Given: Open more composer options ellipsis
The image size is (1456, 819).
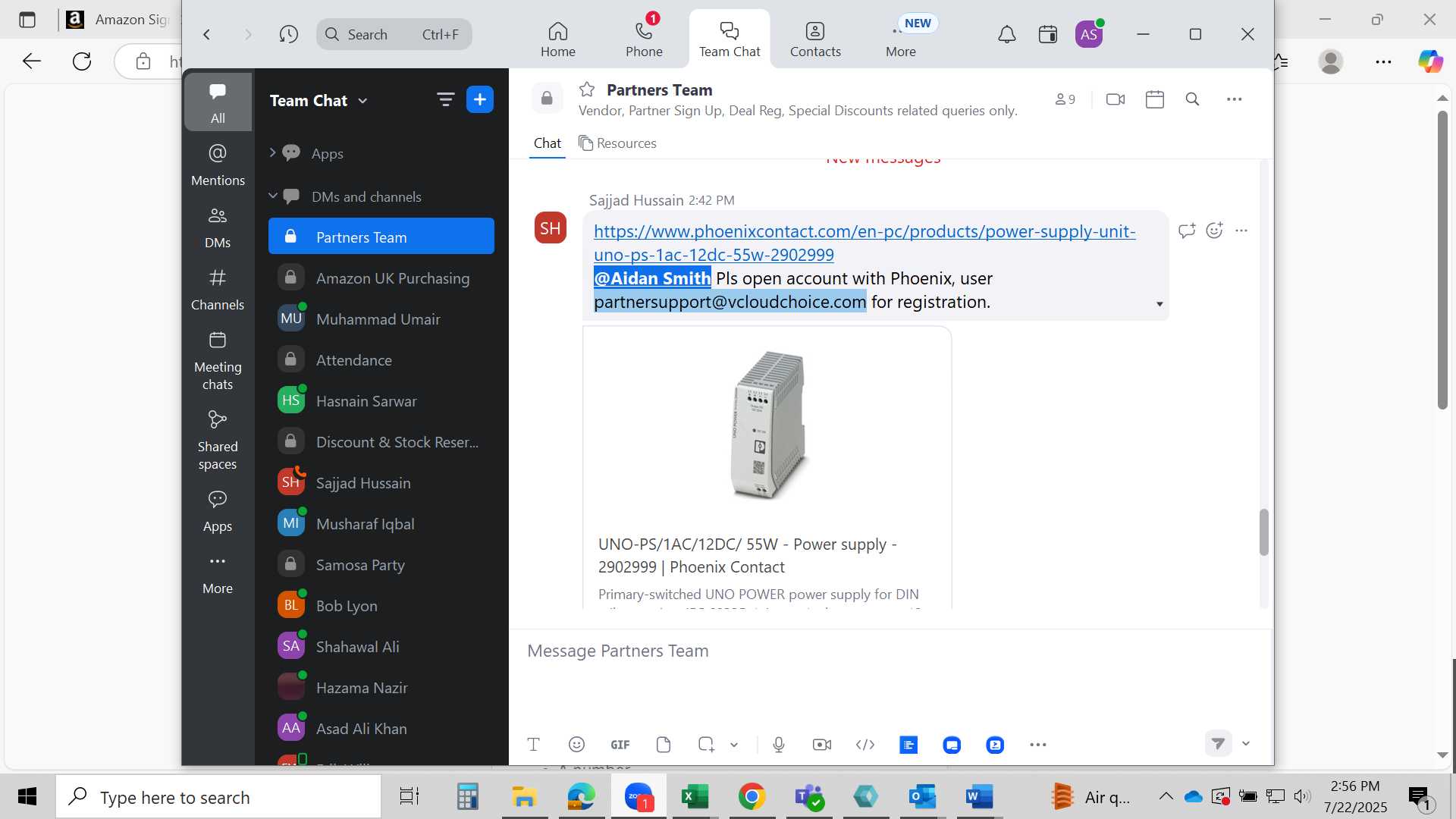Looking at the screenshot, I should point(1038,745).
